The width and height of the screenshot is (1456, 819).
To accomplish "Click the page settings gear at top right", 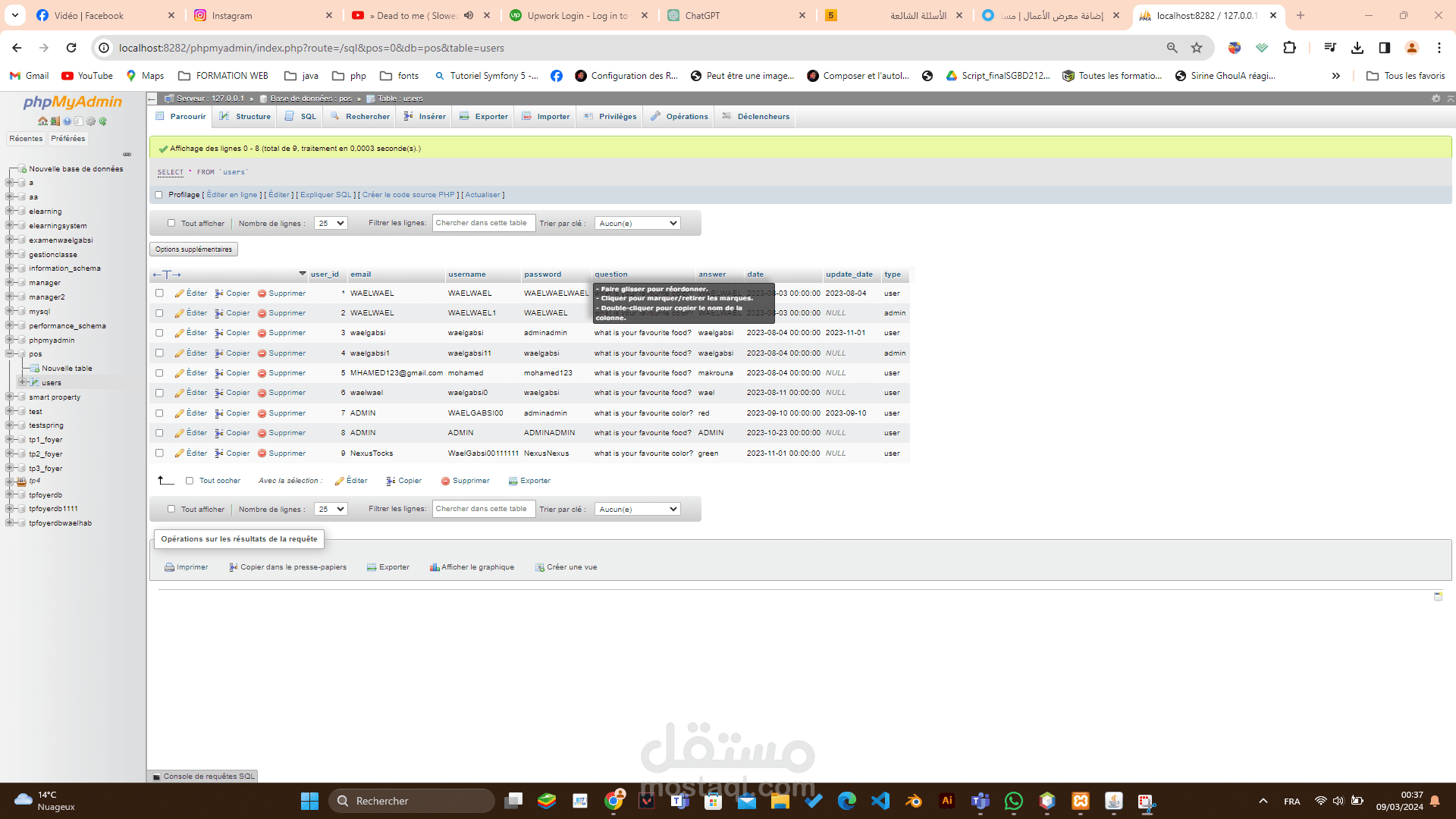I will click(x=1436, y=99).
